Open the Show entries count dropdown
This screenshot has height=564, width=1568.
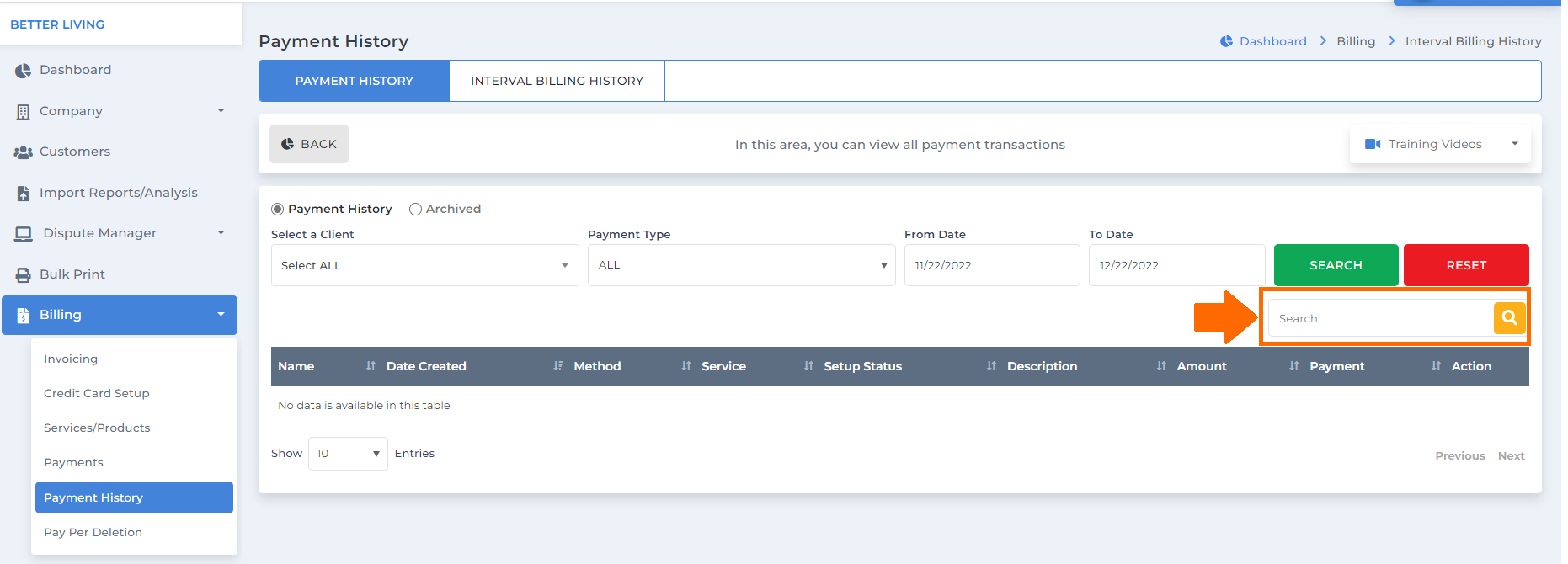348,454
